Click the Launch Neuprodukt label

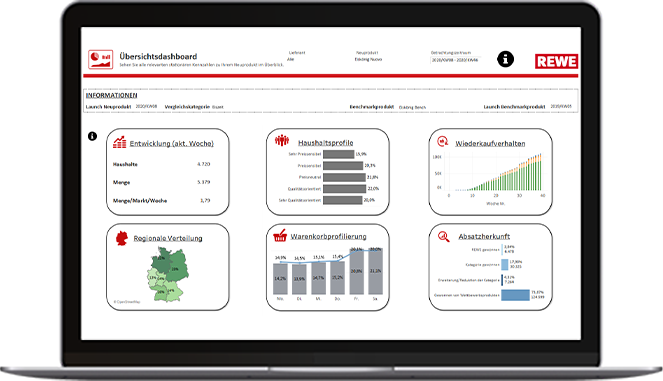(x=108, y=107)
